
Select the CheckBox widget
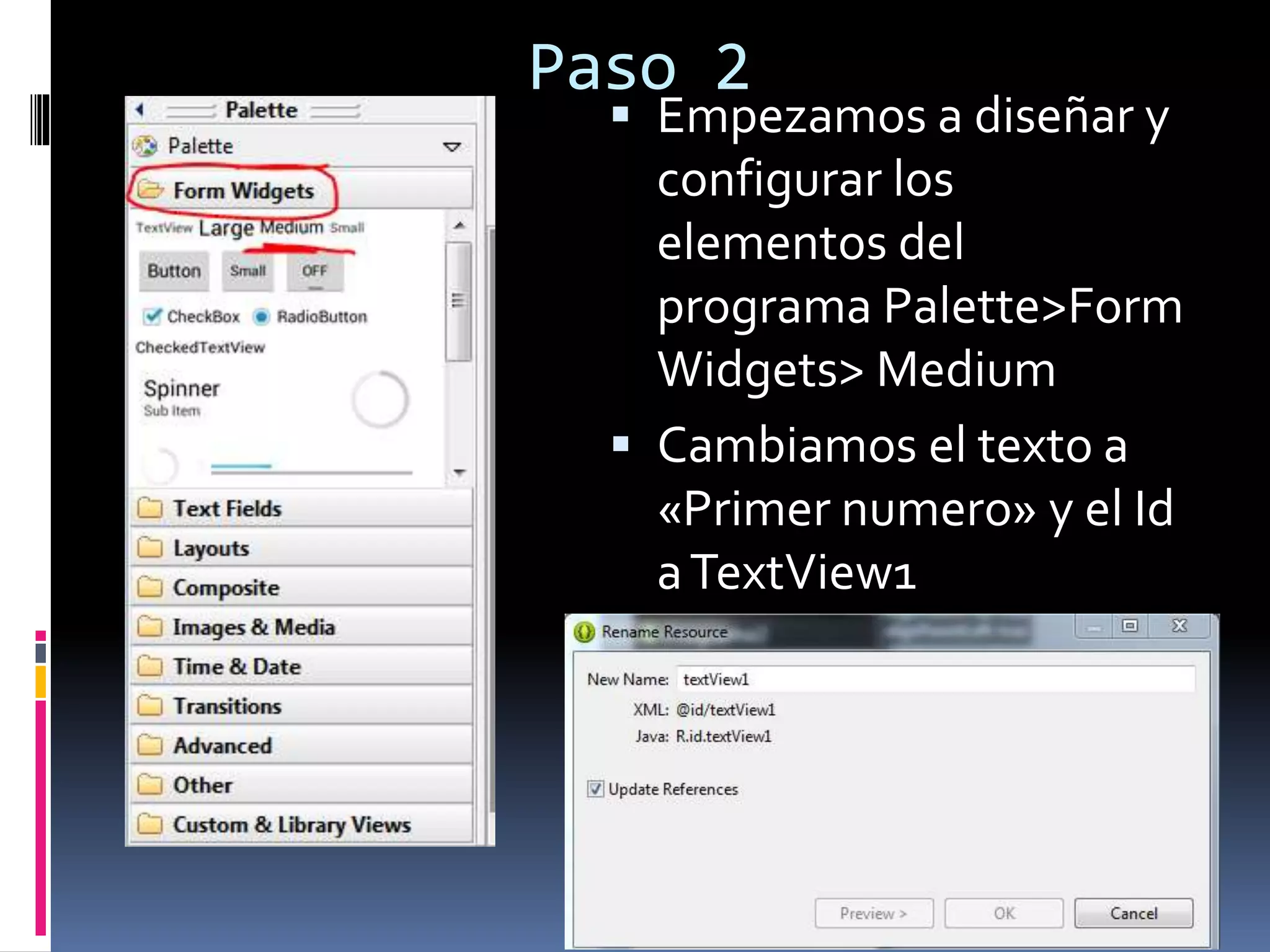click(x=191, y=316)
